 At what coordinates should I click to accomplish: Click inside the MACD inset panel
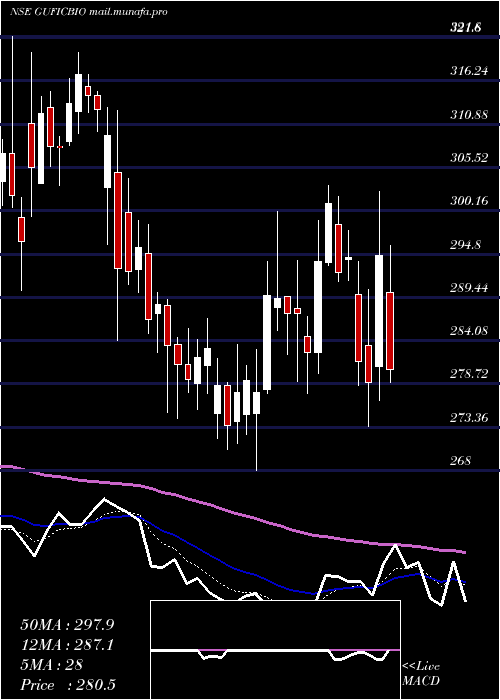(x=275, y=650)
